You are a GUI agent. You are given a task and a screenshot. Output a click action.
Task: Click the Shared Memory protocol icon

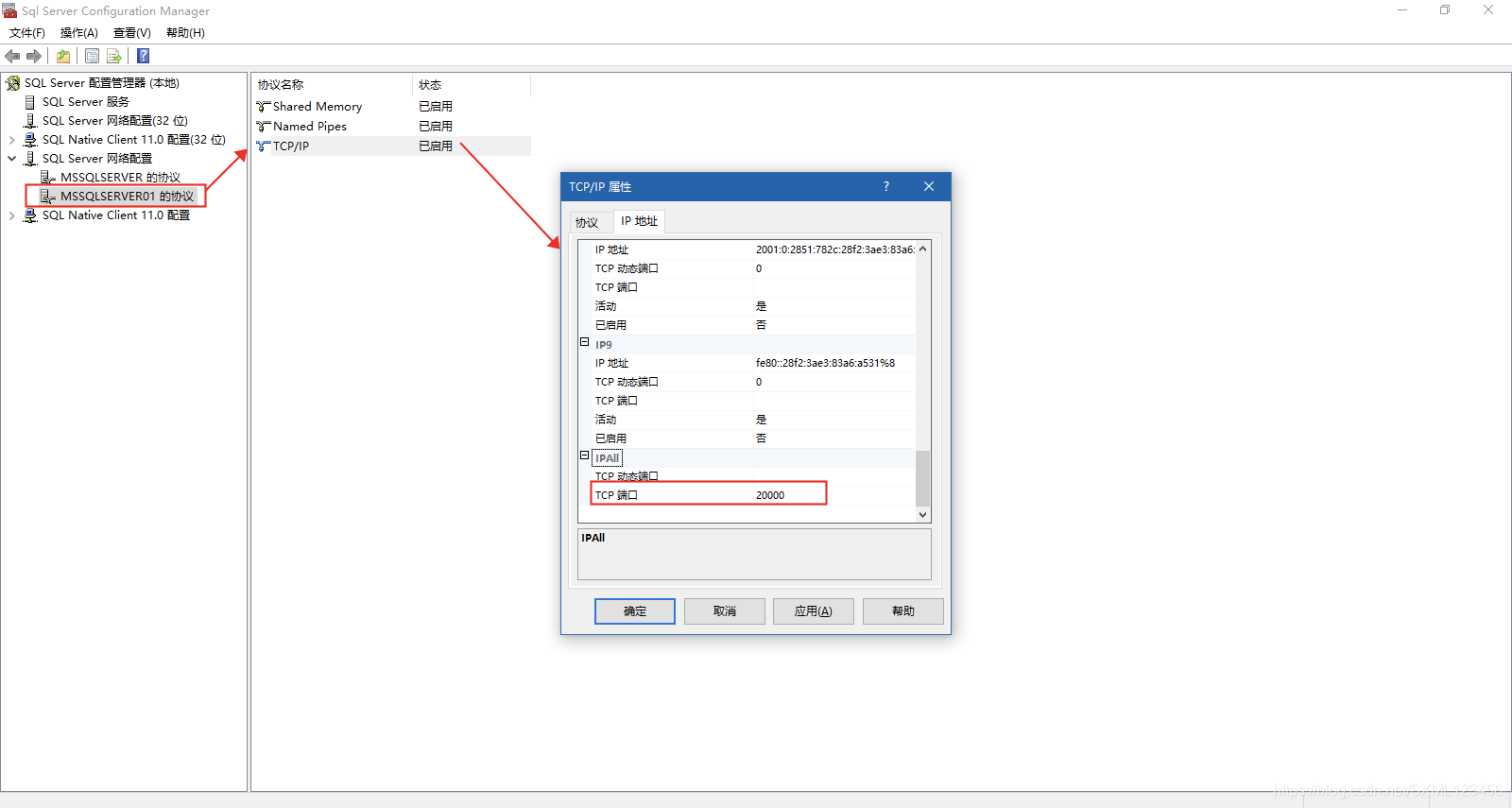264,107
